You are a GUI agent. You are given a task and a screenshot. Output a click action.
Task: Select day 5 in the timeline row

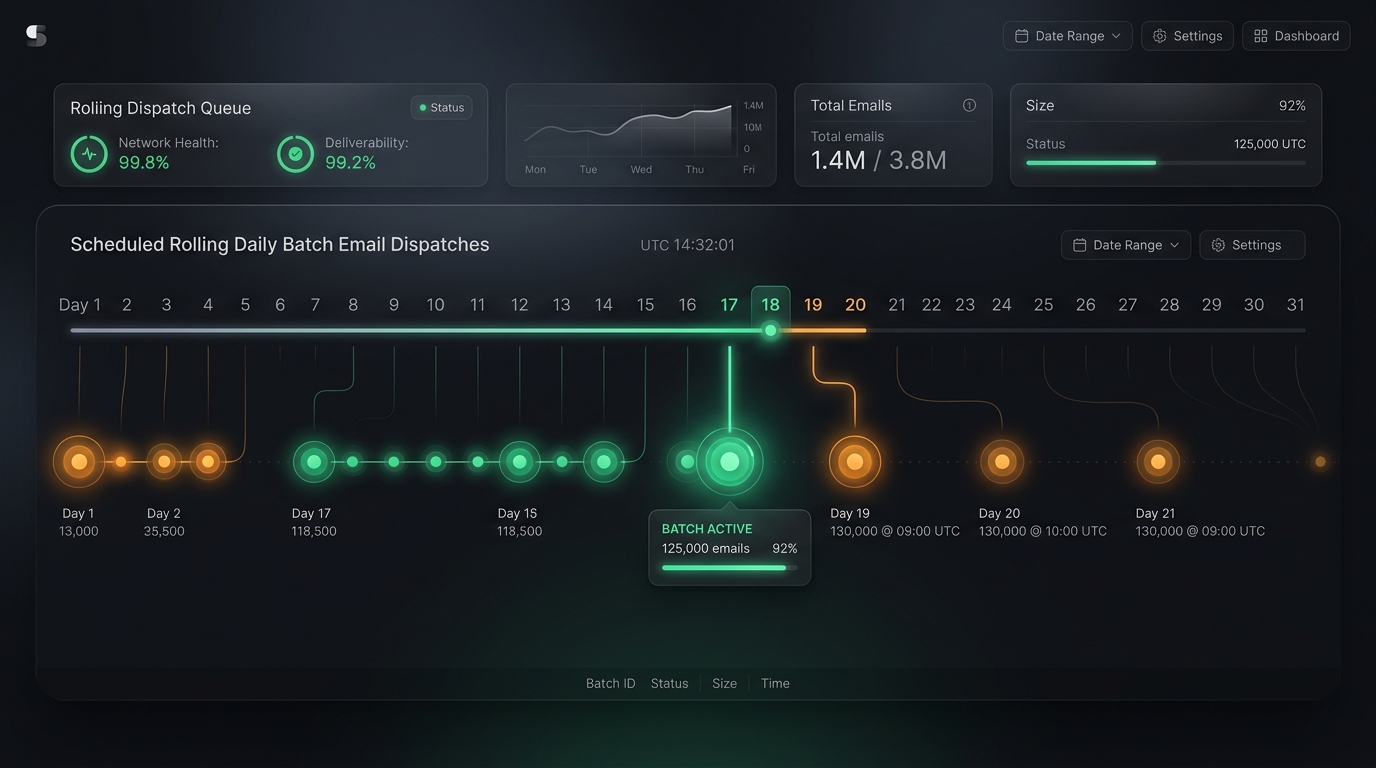[245, 305]
